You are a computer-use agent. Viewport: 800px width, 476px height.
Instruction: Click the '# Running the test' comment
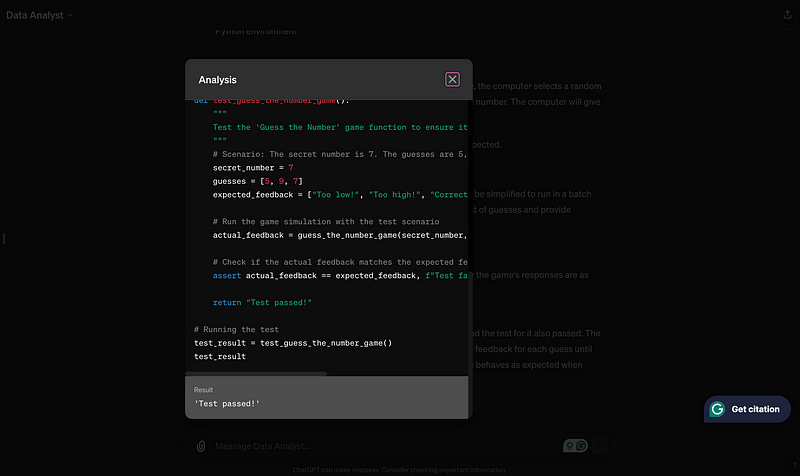point(236,330)
